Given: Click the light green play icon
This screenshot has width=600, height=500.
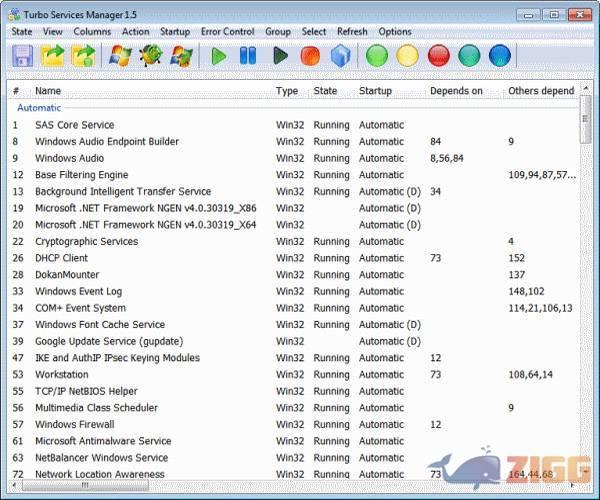Looking at the screenshot, I should click(219, 56).
